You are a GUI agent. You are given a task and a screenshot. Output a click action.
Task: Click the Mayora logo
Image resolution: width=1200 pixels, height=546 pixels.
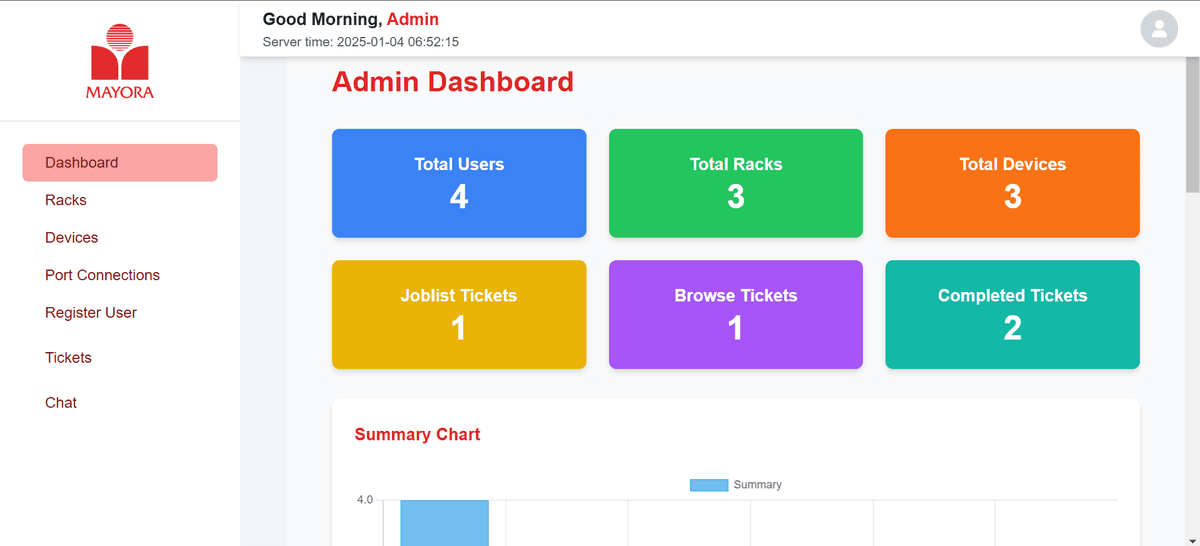click(120, 62)
